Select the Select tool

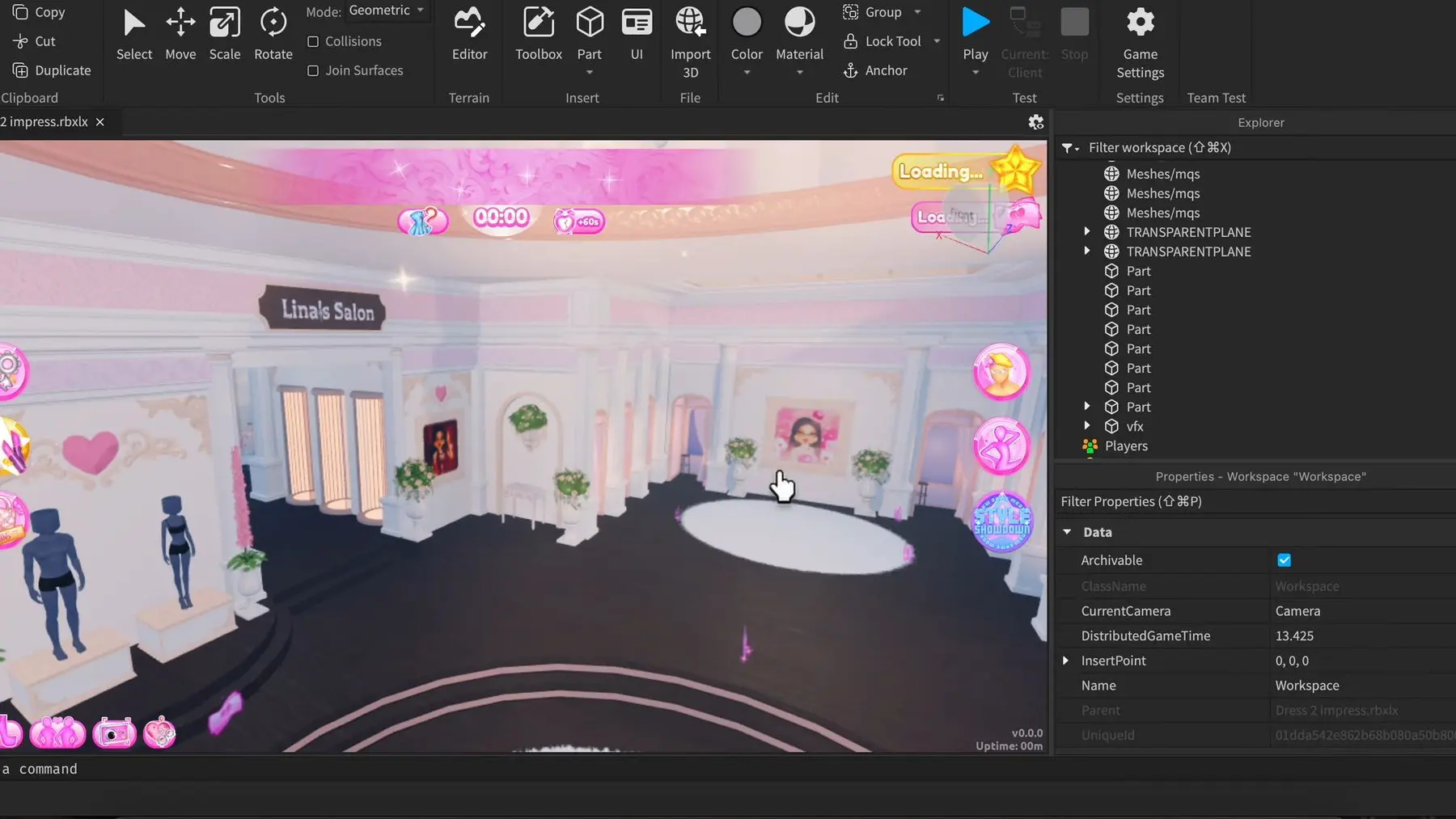tap(133, 35)
